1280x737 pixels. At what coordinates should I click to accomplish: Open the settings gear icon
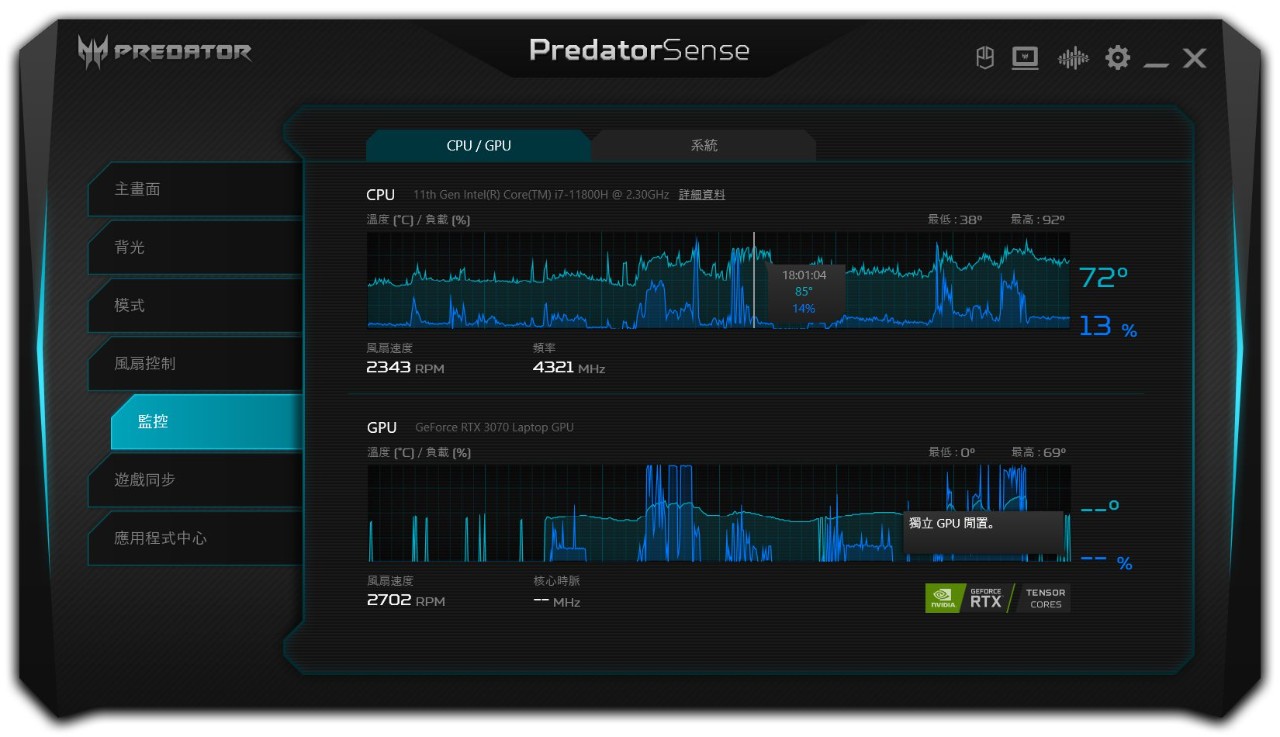point(1117,58)
